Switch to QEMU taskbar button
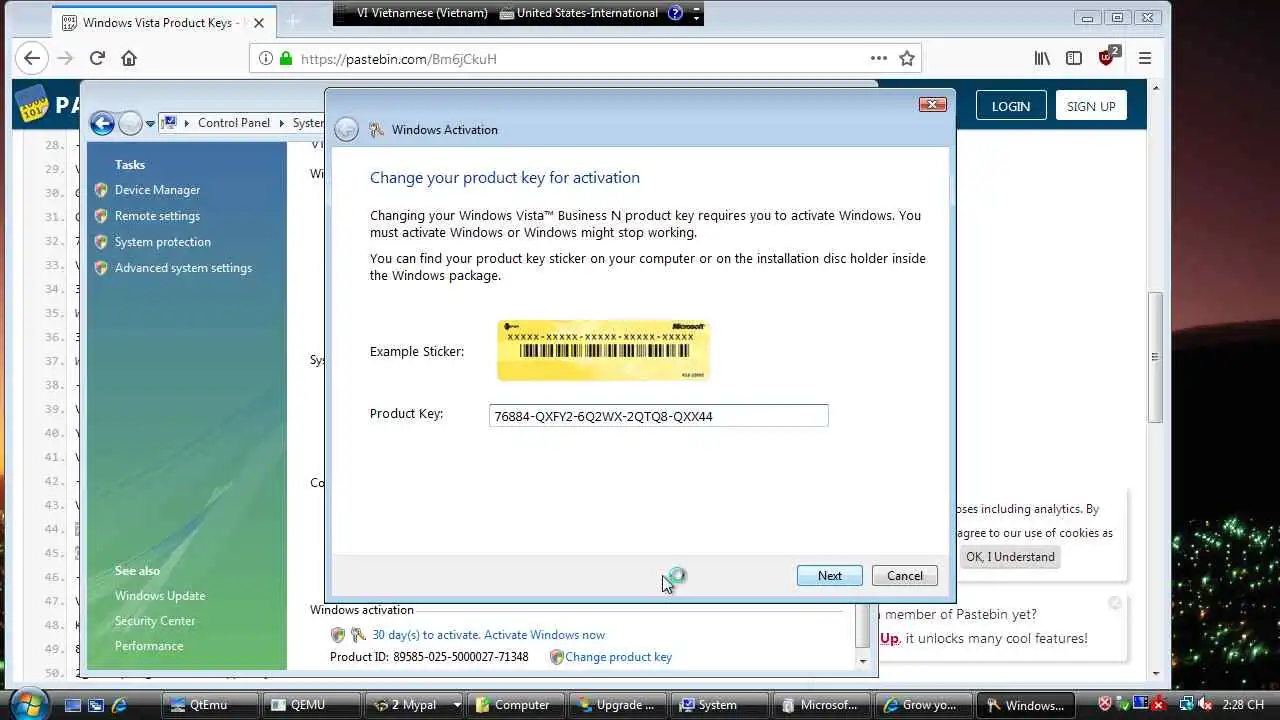1280x720 pixels. pyautogui.click(x=312, y=705)
